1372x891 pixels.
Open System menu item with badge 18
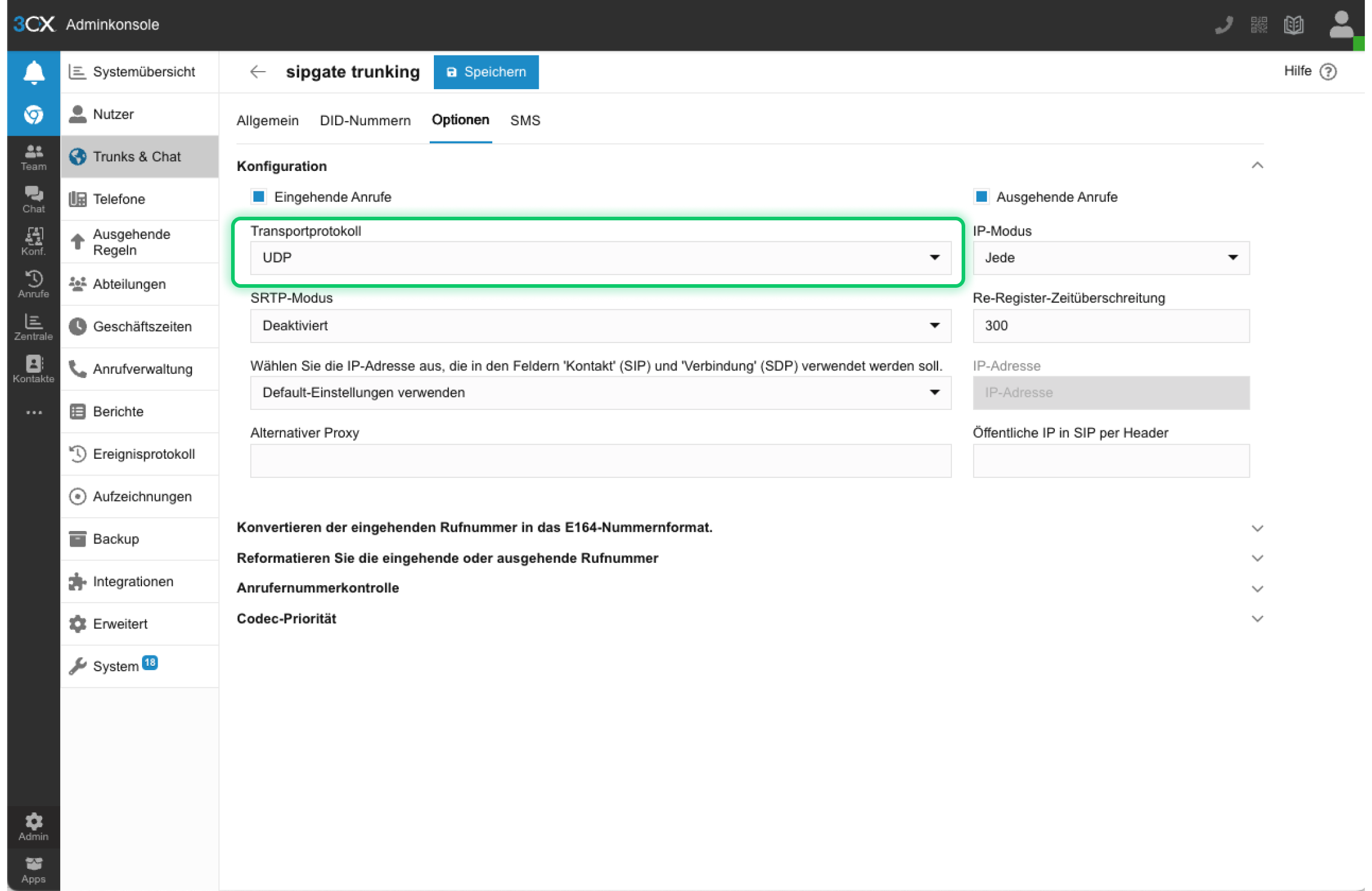[x=140, y=666]
